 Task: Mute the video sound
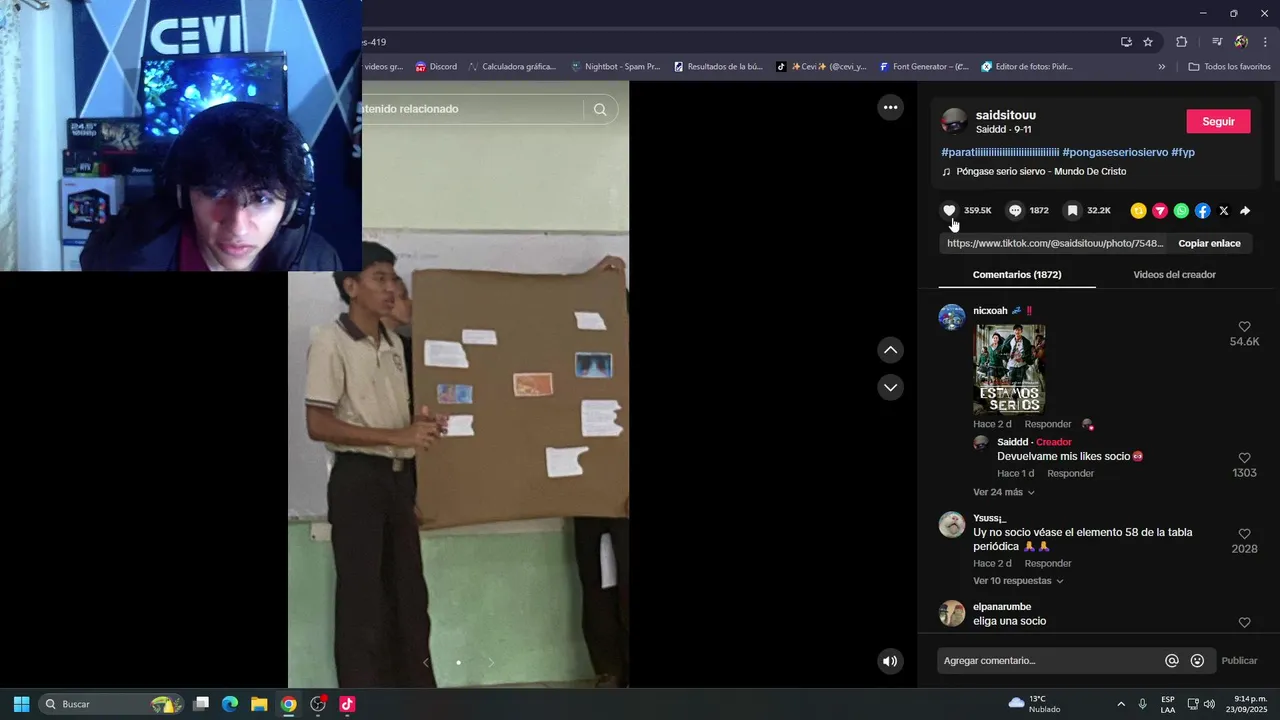pos(890,661)
